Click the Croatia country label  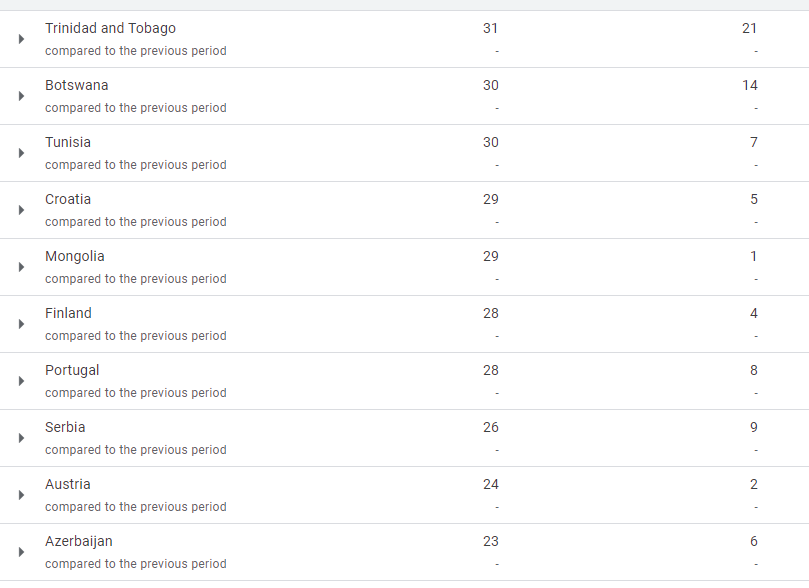pos(68,199)
